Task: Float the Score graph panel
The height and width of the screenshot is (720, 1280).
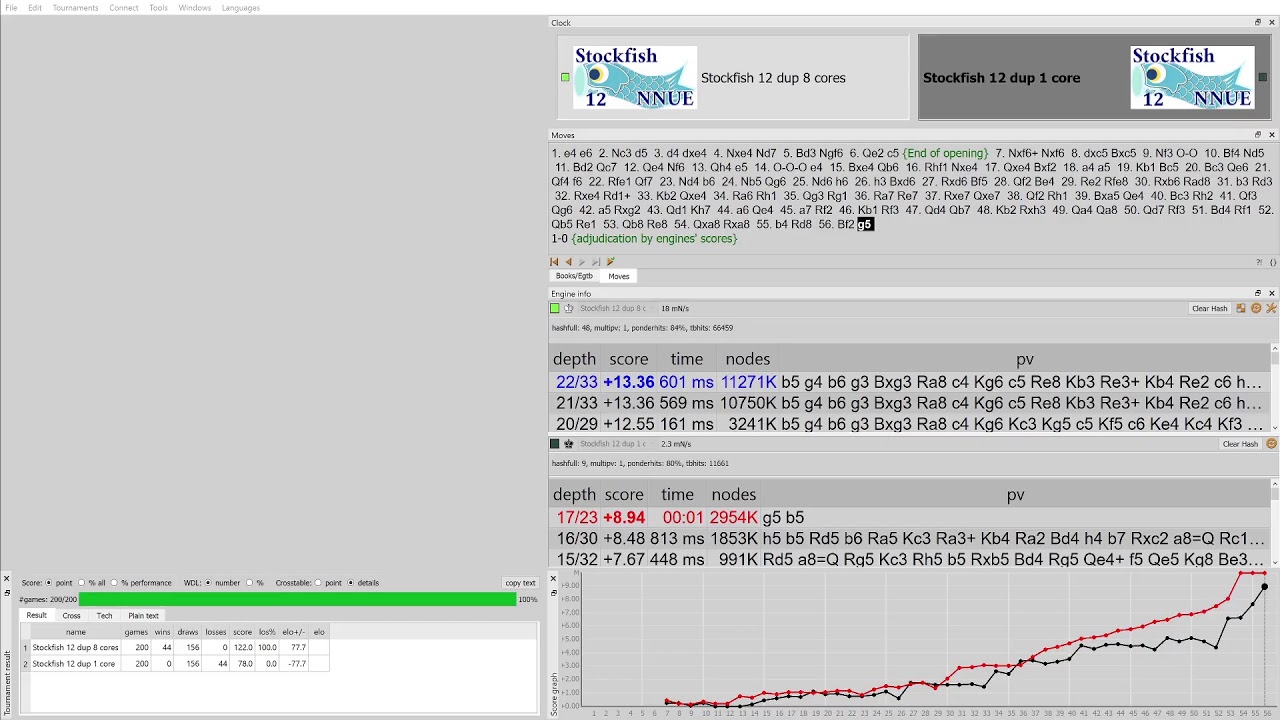Action: click(x=553, y=592)
